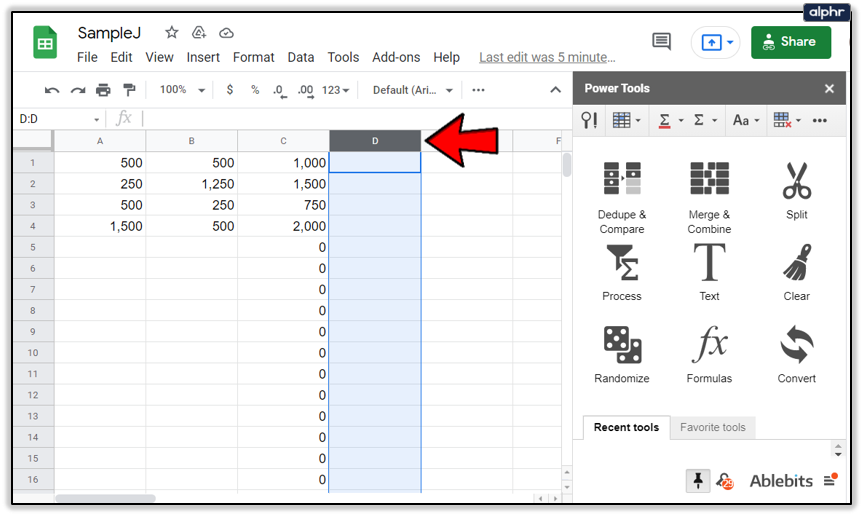Open the Format menu
Image resolution: width=863 pixels, height=516 pixels.
[x=253, y=57]
